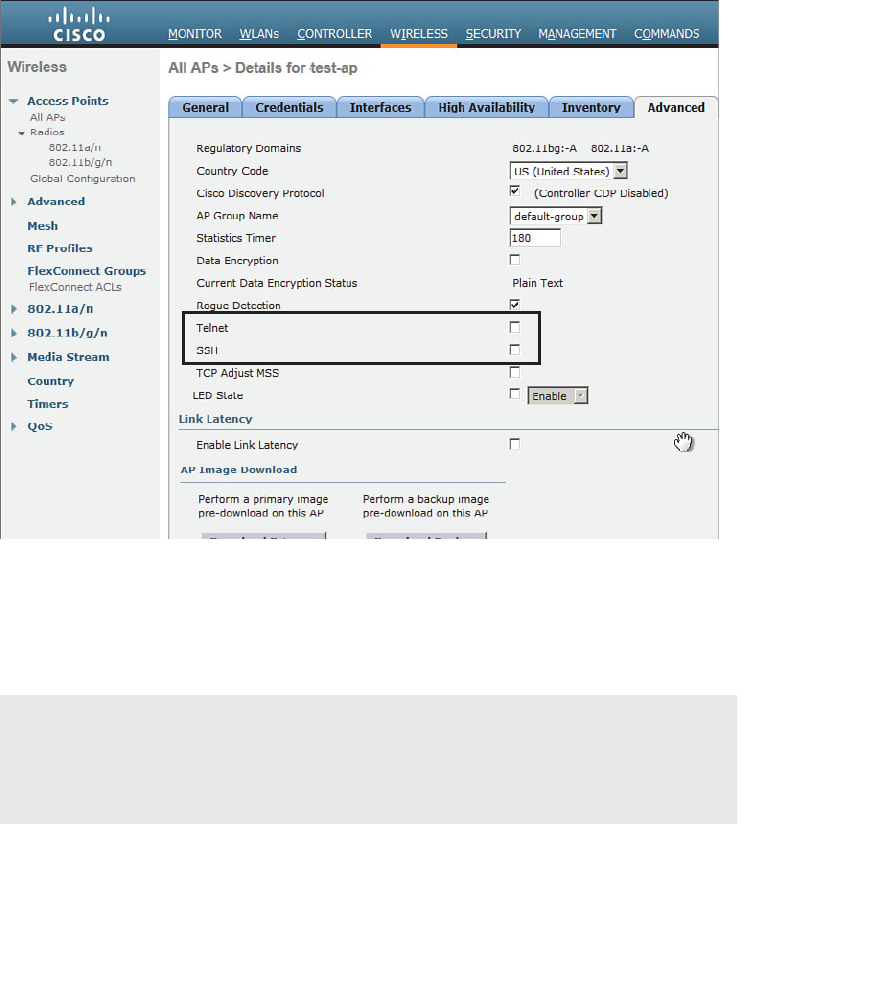Image resolution: width=881 pixels, height=985 pixels.
Task: Open the WIRELESS menu
Action: click(x=419, y=34)
